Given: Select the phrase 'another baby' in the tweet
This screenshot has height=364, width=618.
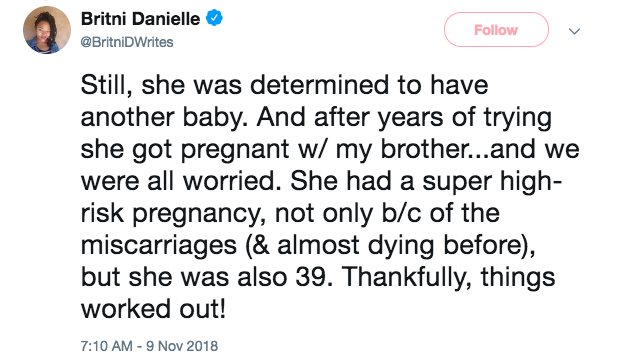Looking at the screenshot, I should pyautogui.click(x=162, y=117).
